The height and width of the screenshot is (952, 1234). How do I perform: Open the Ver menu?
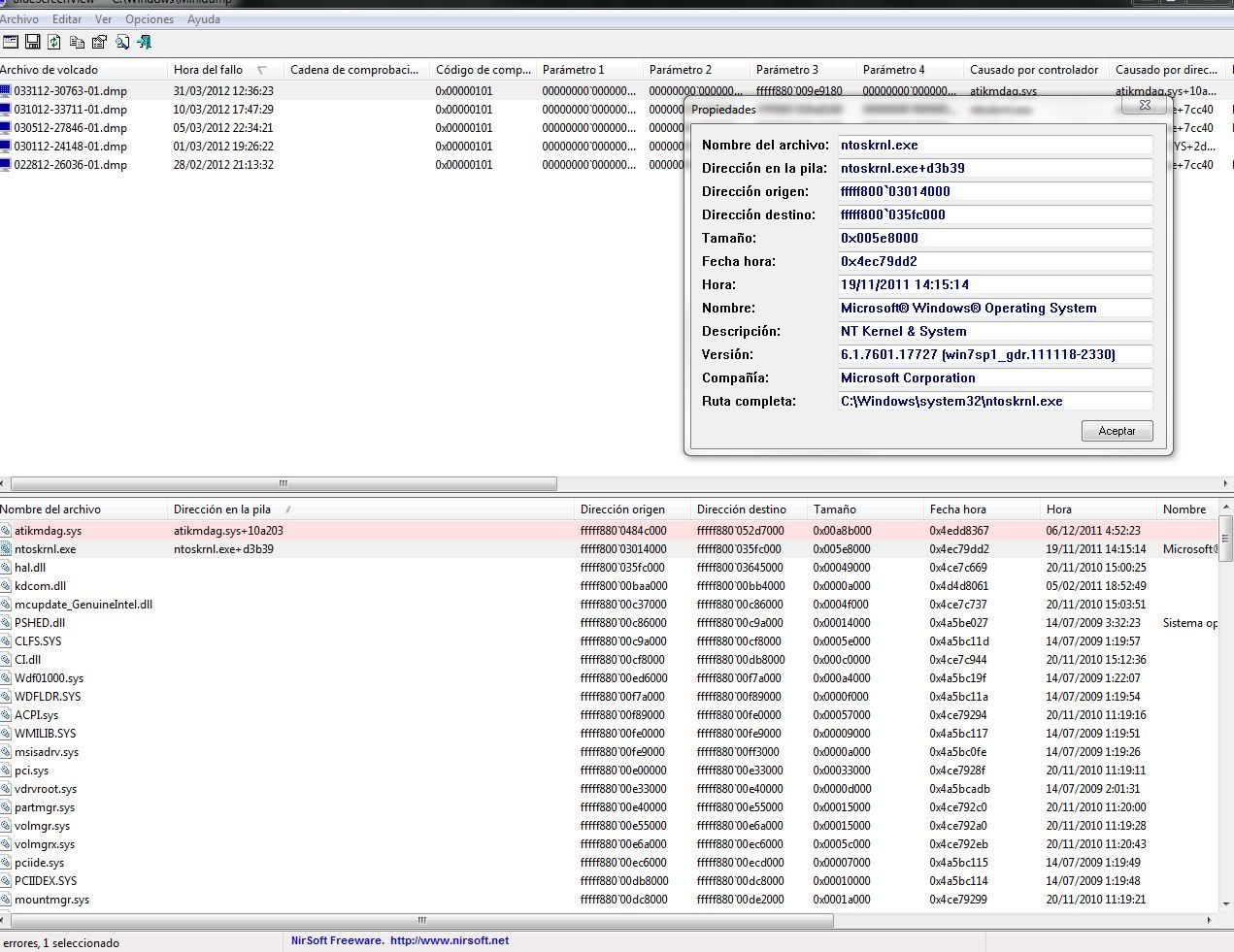point(103,19)
